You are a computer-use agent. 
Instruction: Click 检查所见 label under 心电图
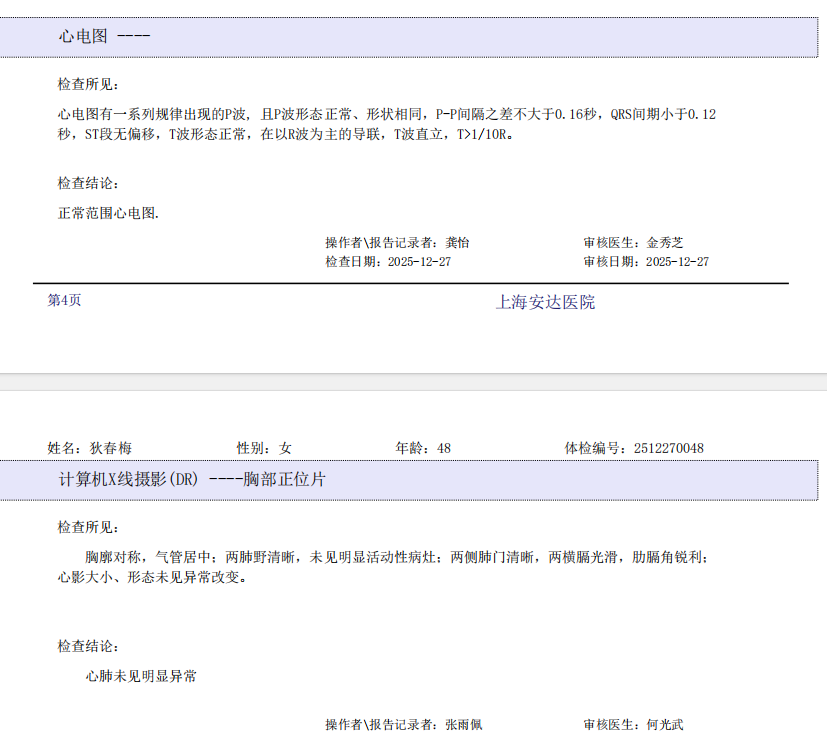89,84
